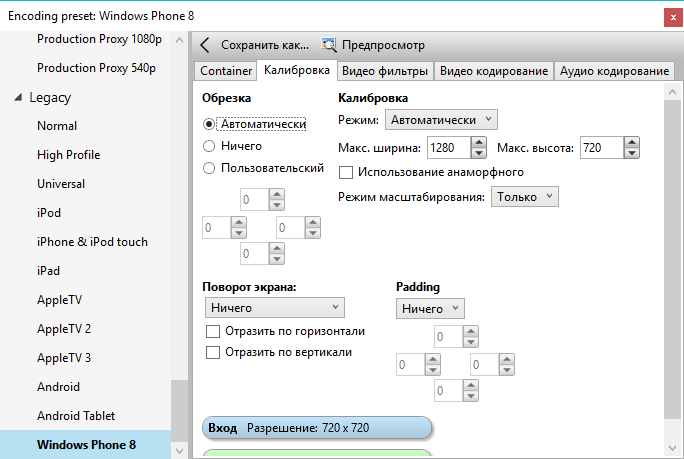
Task: Click the back arrow icon
Action: (x=205, y=45)
